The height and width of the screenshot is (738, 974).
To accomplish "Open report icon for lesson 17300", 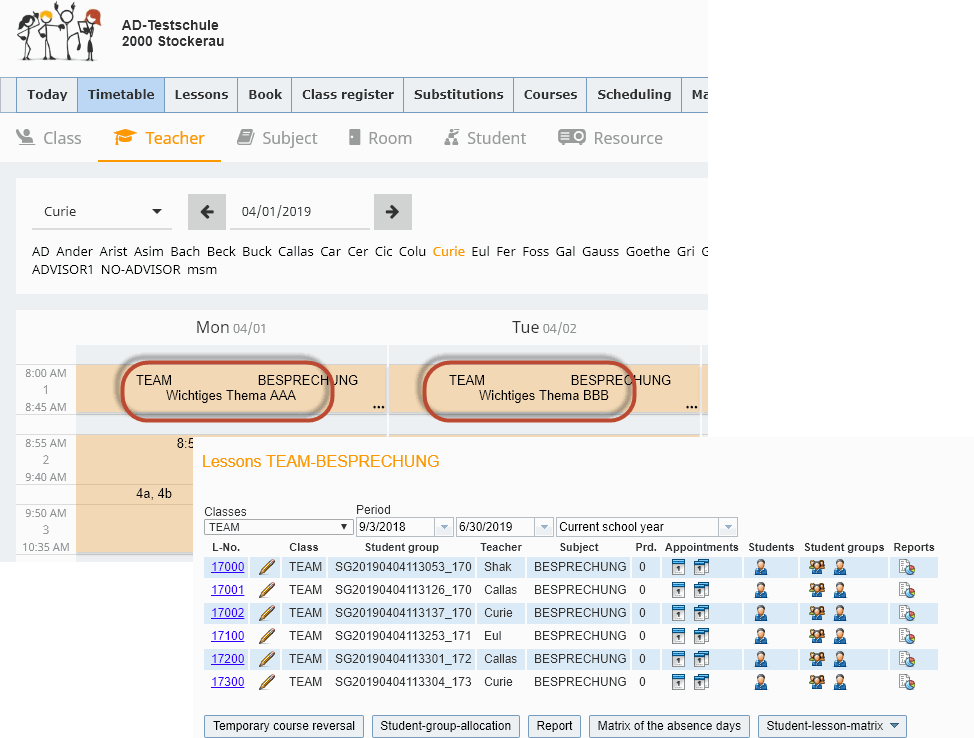I will [x=907, y=682].
